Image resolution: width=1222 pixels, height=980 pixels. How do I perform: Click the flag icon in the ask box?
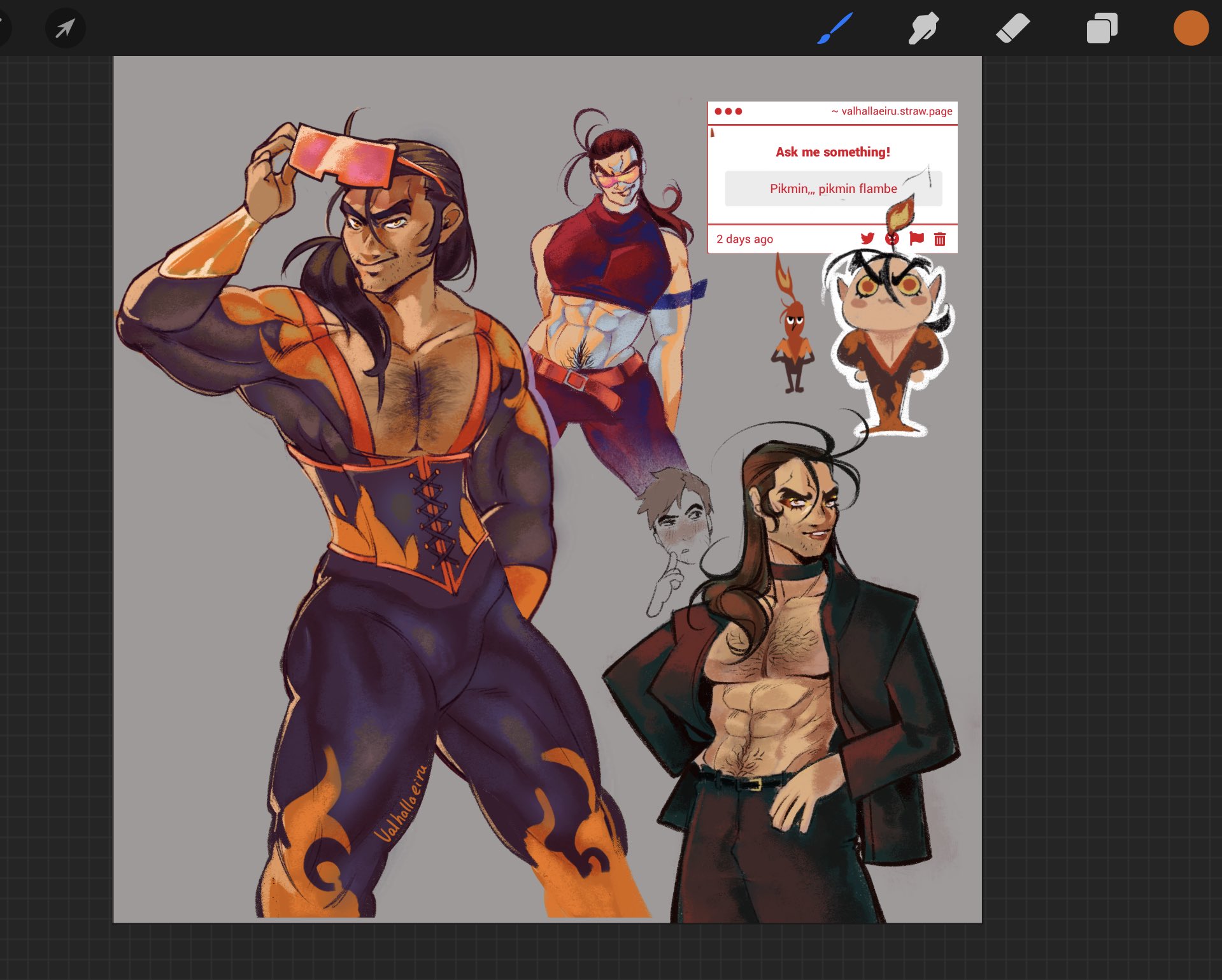tap(916, 239)
